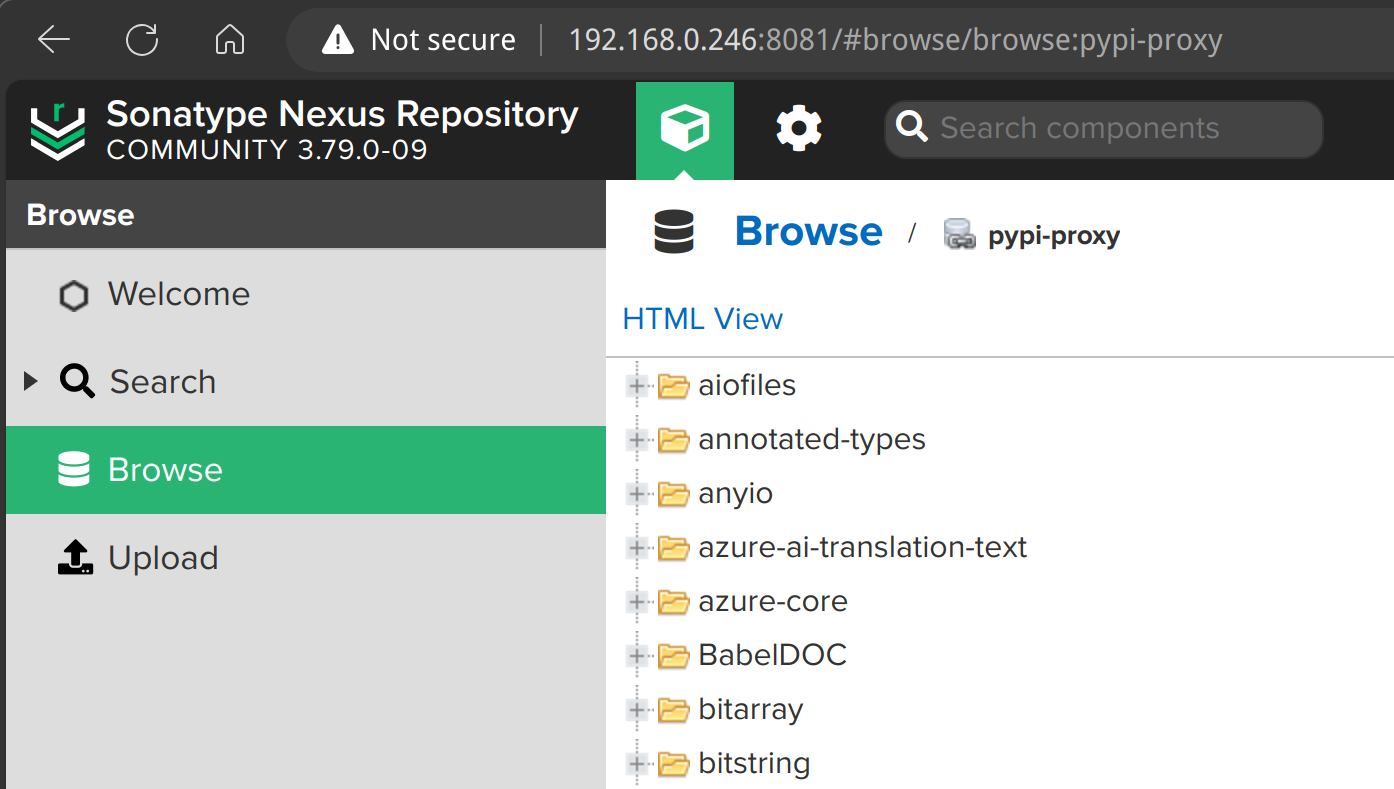Click the azure-core folder icon
The width and height of the screenshot is (1394, 789).
pyautogui.click(x=674, y=602)
